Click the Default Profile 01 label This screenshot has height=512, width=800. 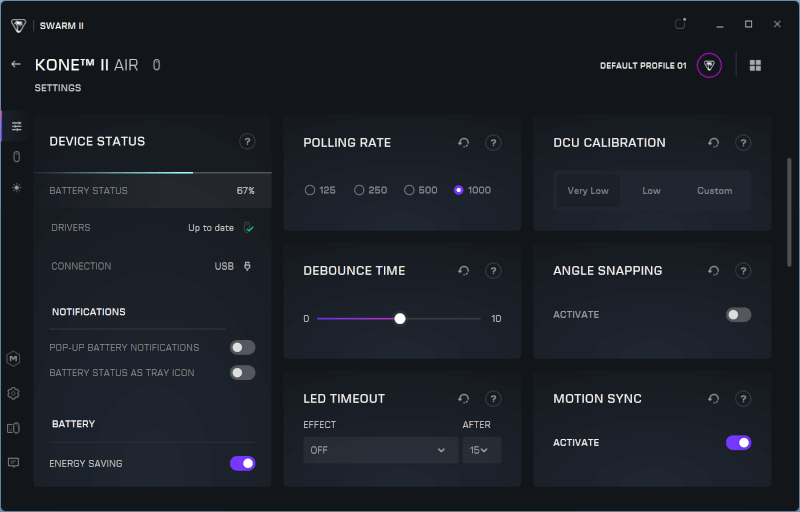[x=643, y=66]
